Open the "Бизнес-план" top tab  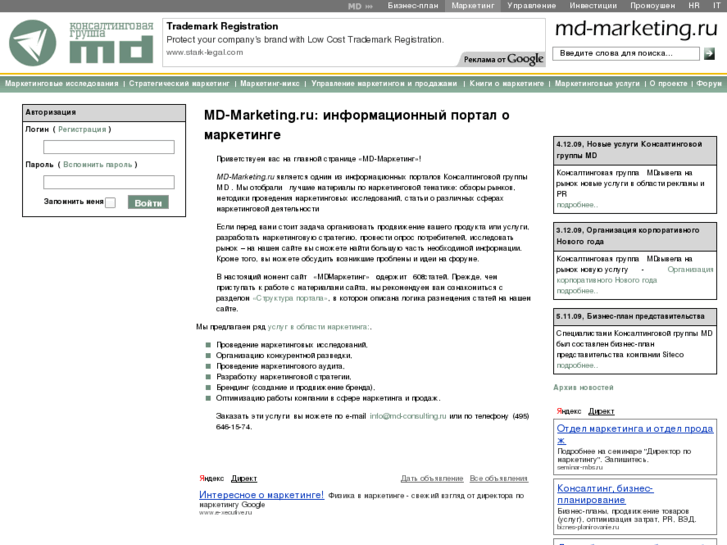(413, 6)
